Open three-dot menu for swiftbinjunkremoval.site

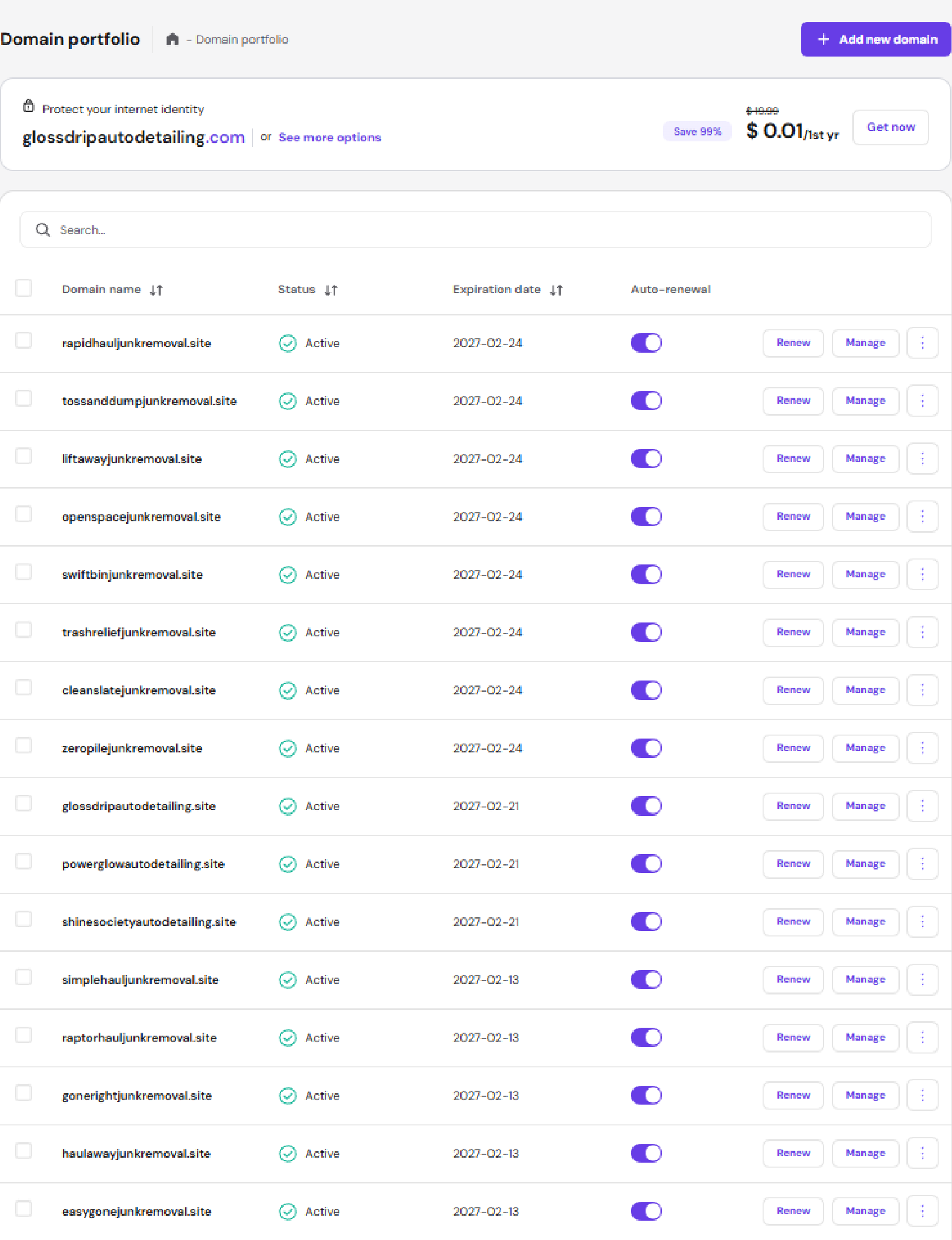tap(922, 574)
